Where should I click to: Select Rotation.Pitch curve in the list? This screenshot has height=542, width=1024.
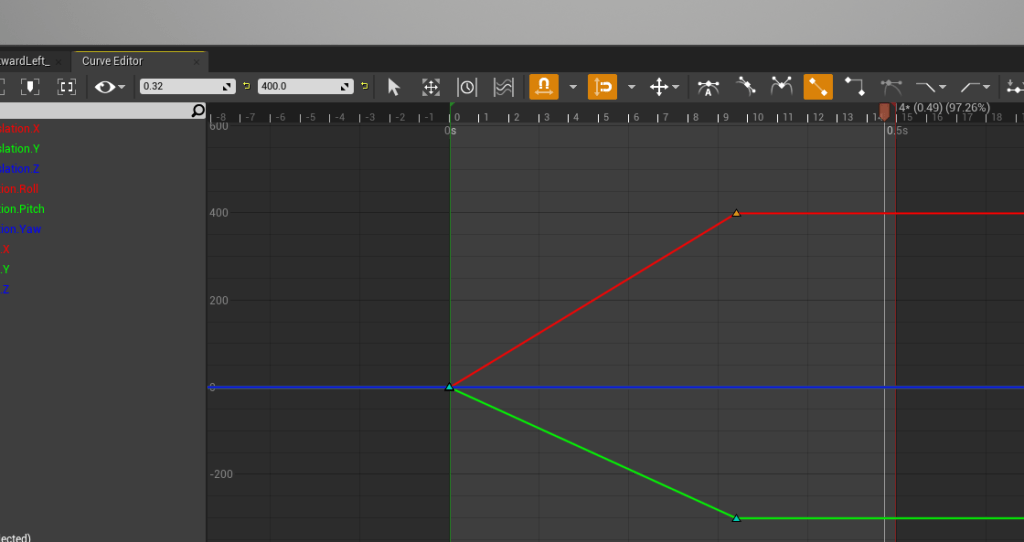(23, 209)
